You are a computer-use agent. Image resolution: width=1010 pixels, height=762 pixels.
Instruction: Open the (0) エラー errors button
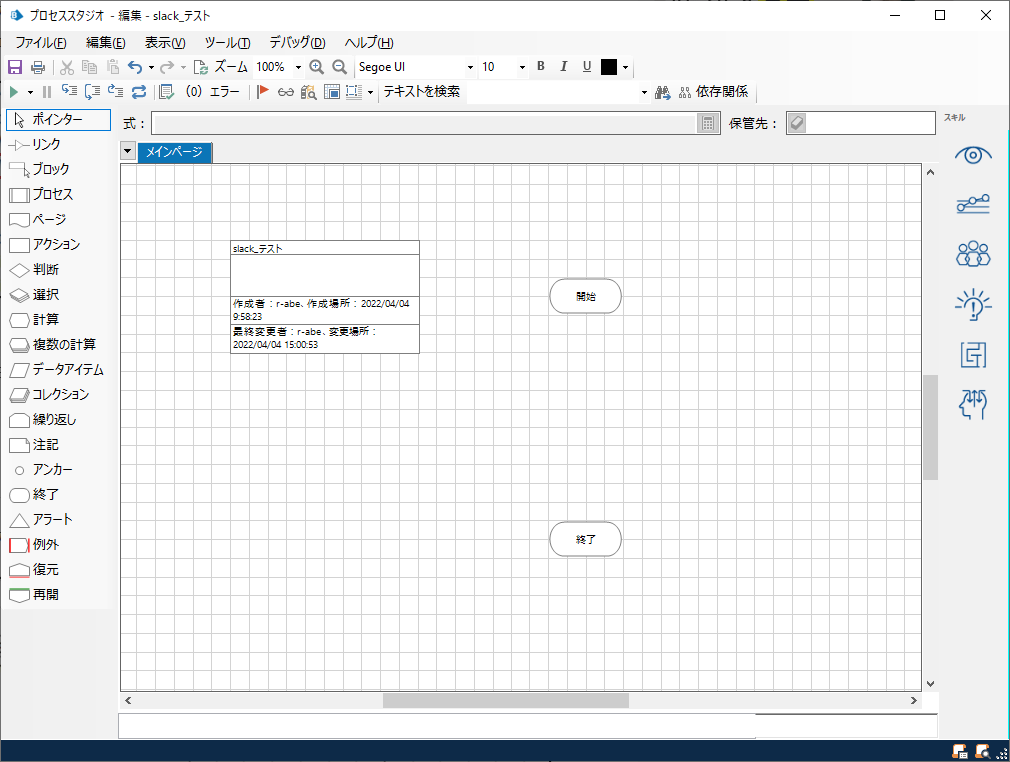click(x=213, y=91)
